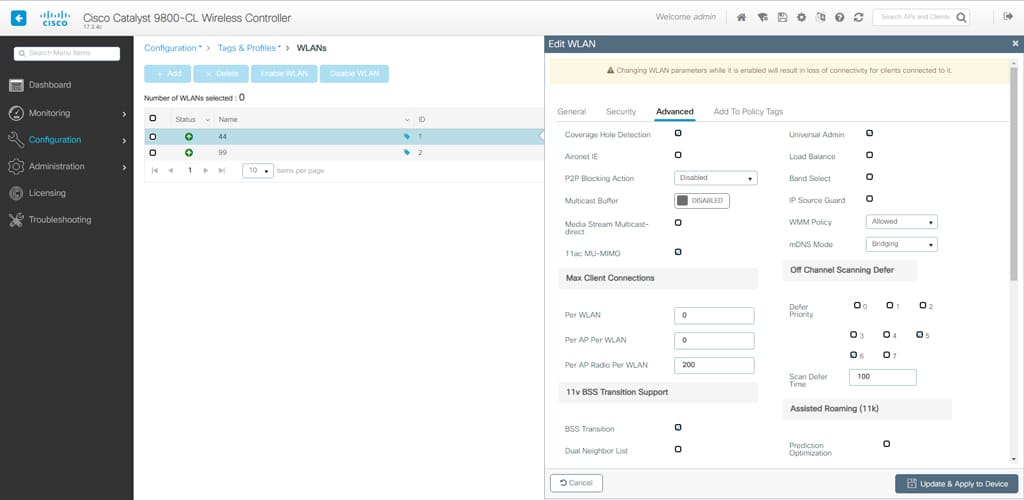Toggle IP Source Guard checkbox
Image resolution: width=1024 pixels, height=500 pixels.
pos(869,199)
